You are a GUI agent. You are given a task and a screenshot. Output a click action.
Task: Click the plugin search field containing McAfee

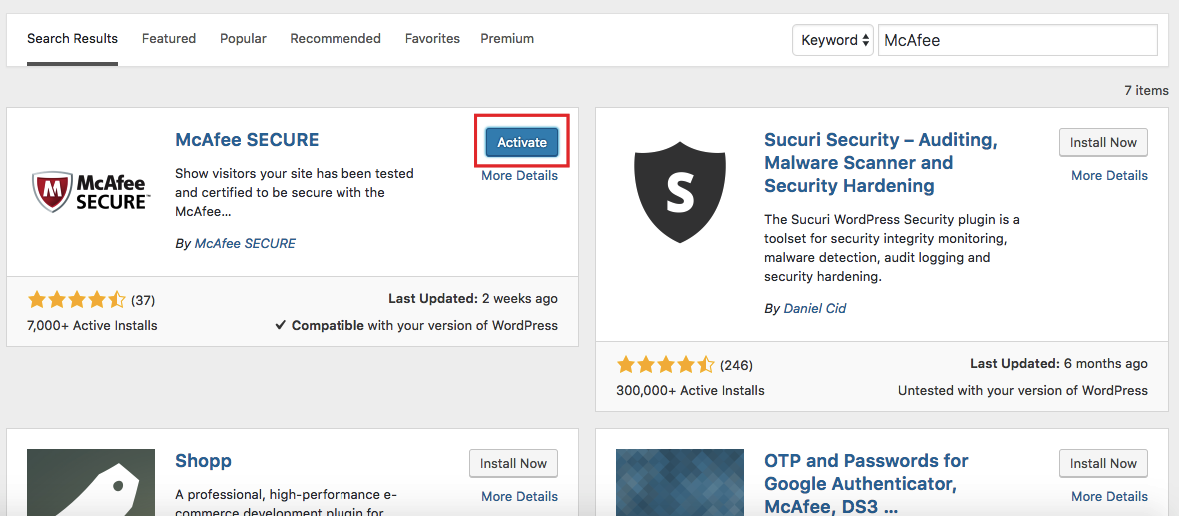pyautogui.click(x=1017, y=40)
